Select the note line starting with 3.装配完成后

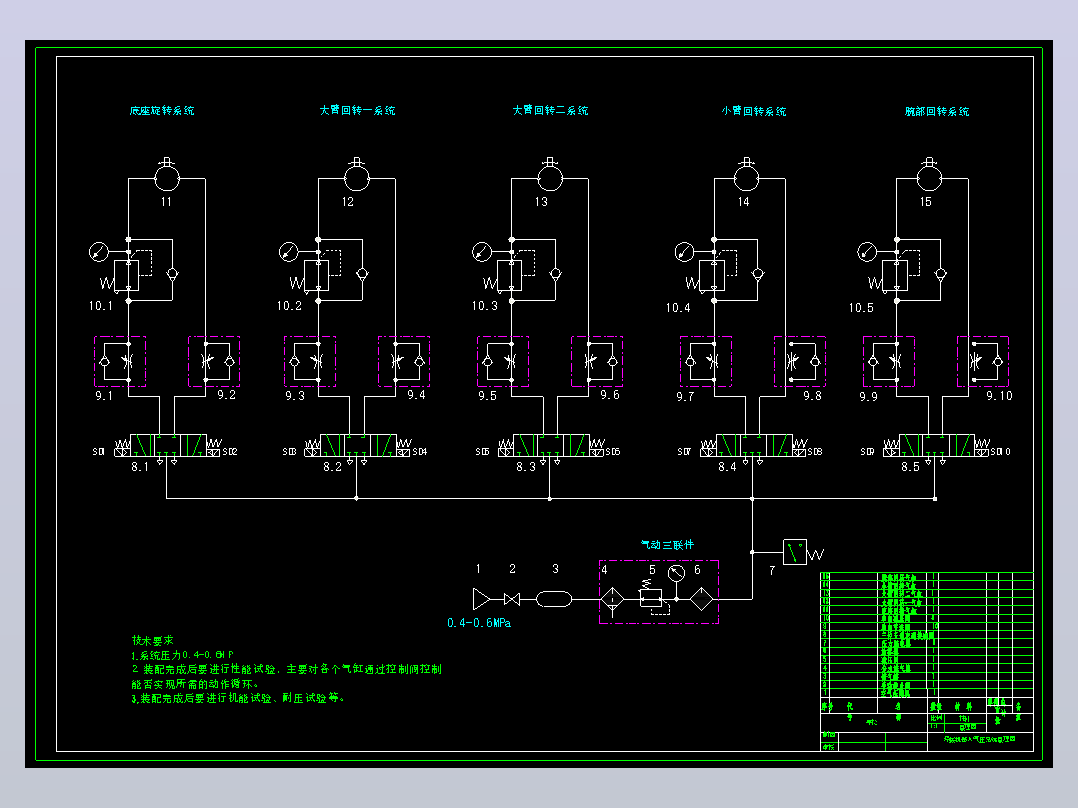239,698
